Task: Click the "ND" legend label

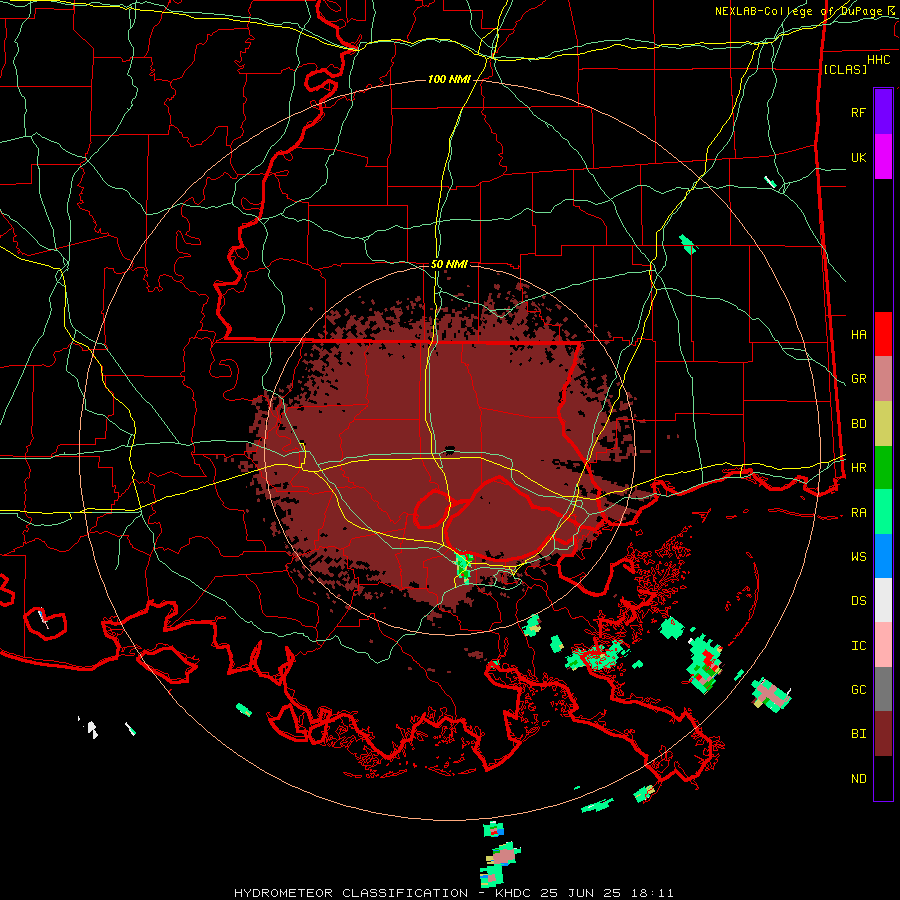Action: [x=858, y=779]
